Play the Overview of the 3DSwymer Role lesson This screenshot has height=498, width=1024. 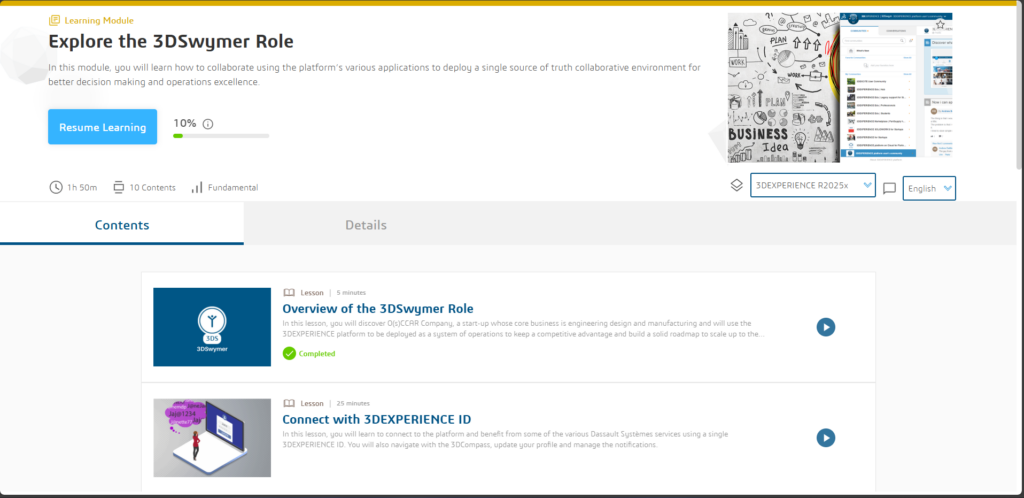pyautogui.click(x=825, y=327)
